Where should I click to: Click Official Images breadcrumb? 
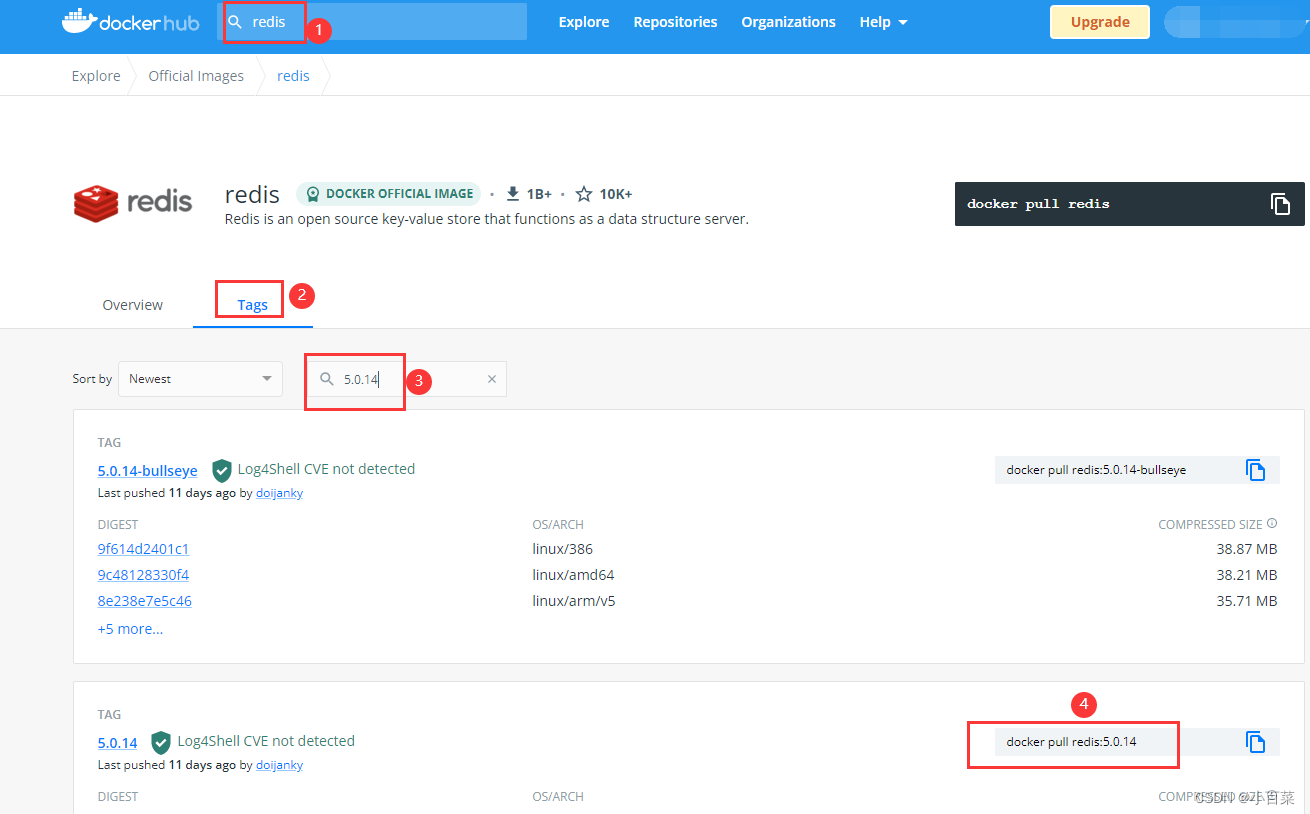click(x=196, y=76)
